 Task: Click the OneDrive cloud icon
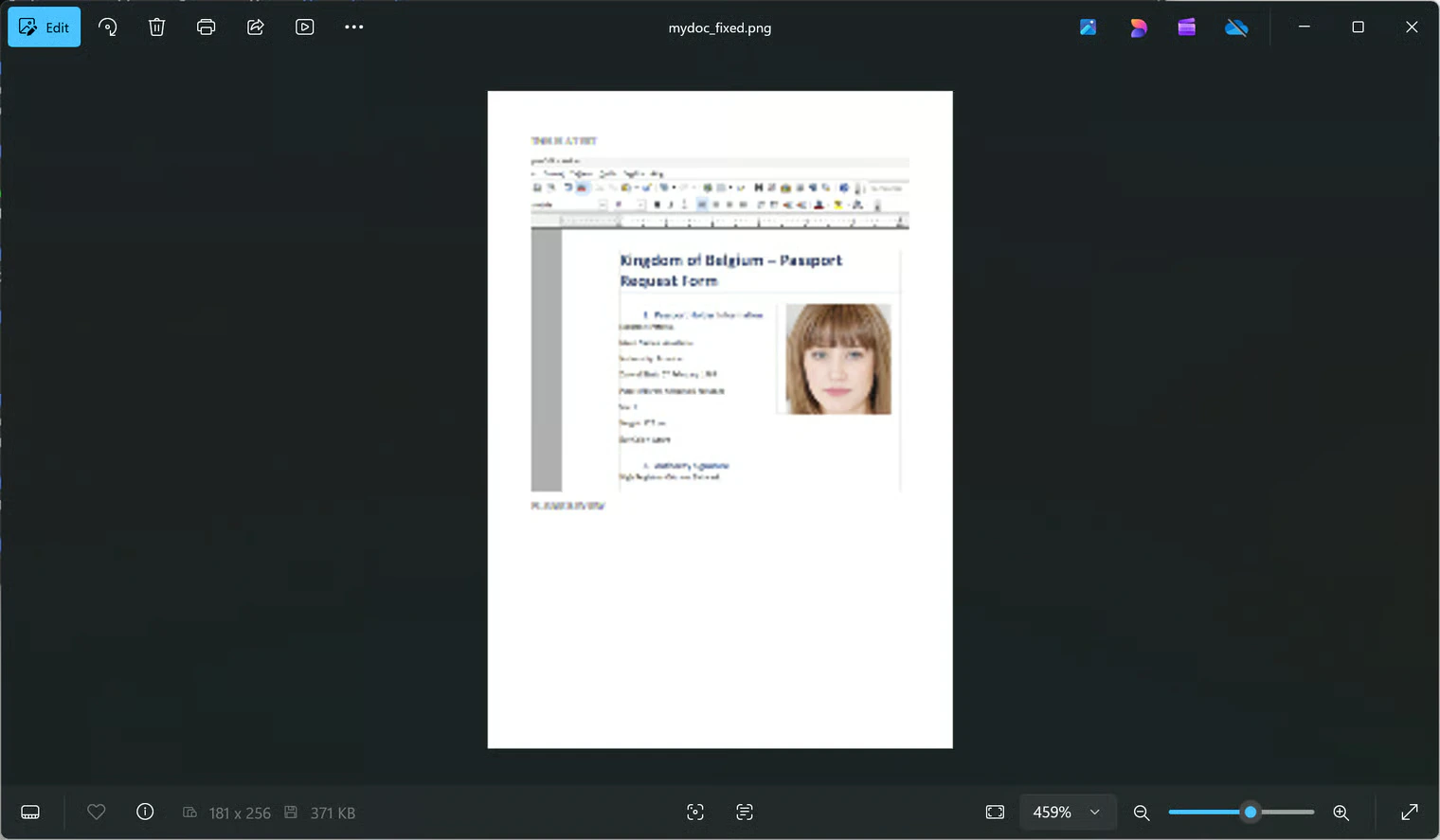[1236, 27]
